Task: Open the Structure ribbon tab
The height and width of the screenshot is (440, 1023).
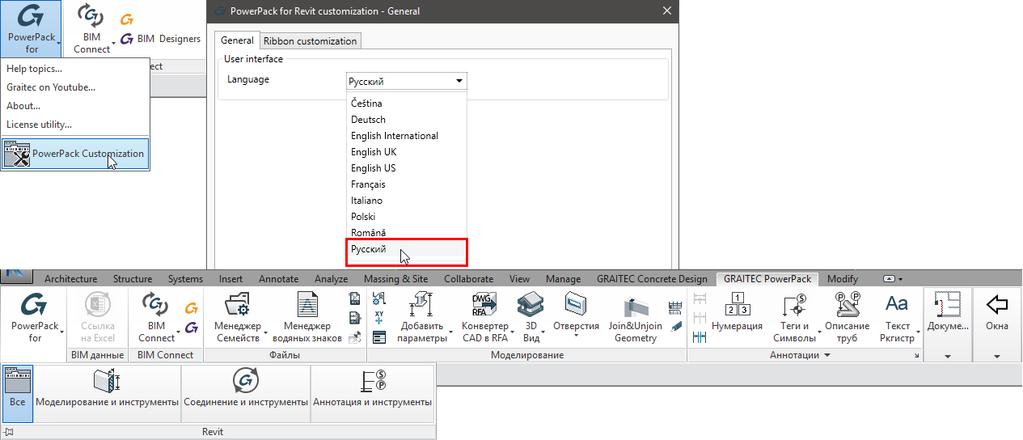Action: tap(132, 279)
